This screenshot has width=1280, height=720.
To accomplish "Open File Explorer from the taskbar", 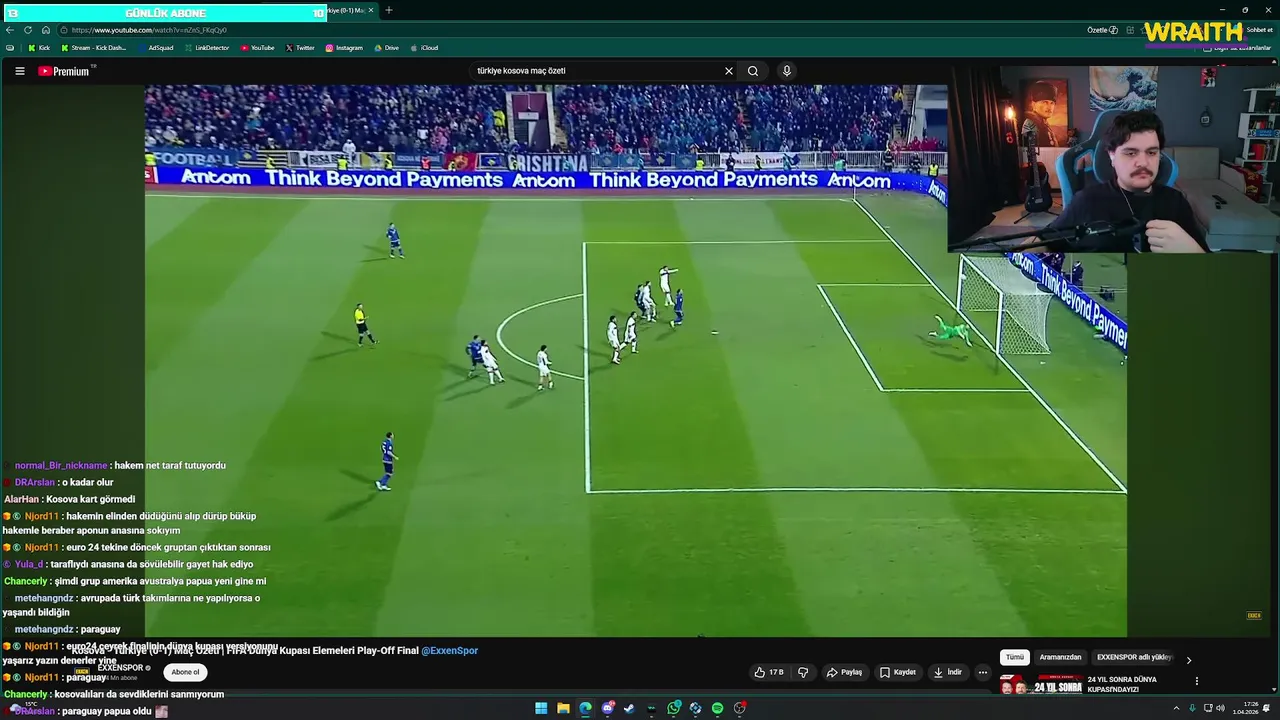I will point(563,708).
